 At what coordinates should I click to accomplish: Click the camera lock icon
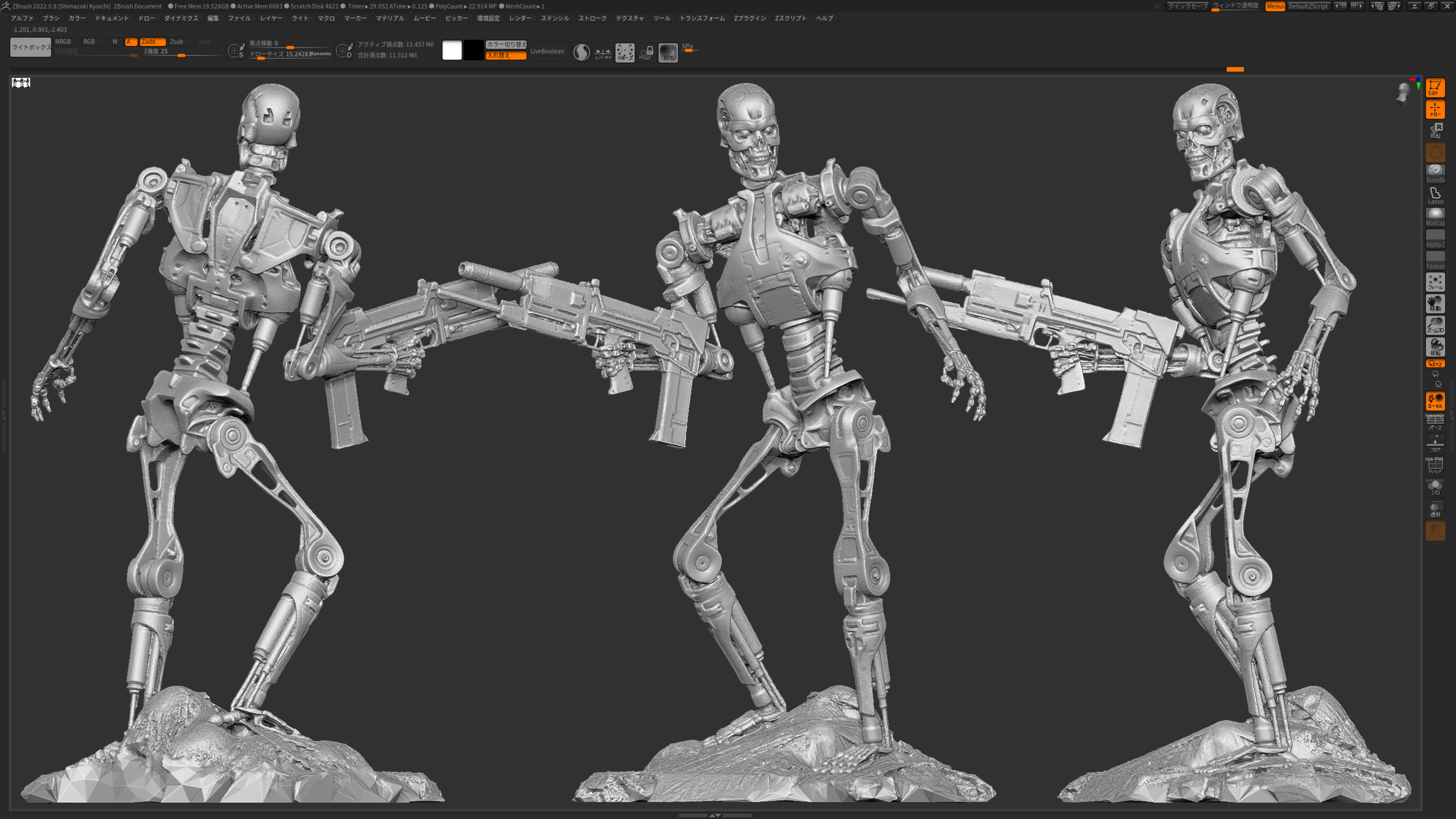(646, 53)
